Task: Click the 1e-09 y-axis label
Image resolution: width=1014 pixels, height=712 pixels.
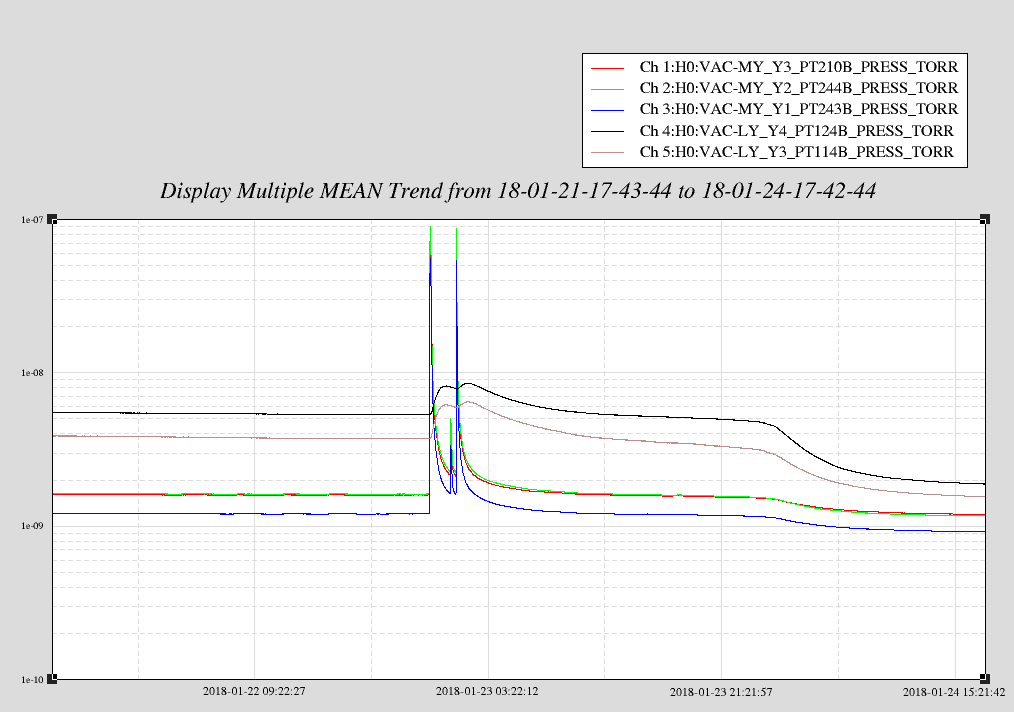Action: point(32,527)
